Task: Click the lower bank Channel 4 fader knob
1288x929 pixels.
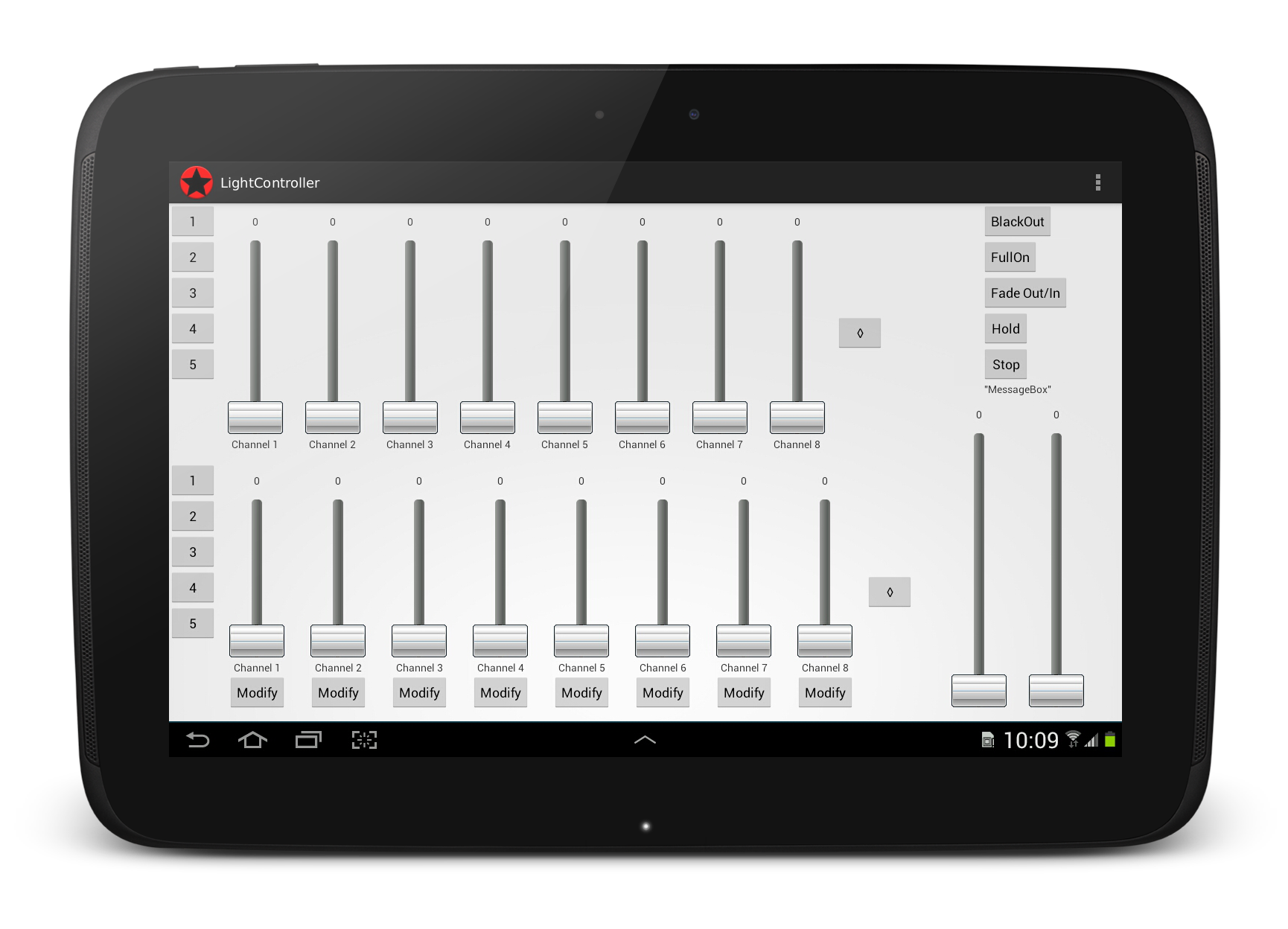Action: point(500,641)
